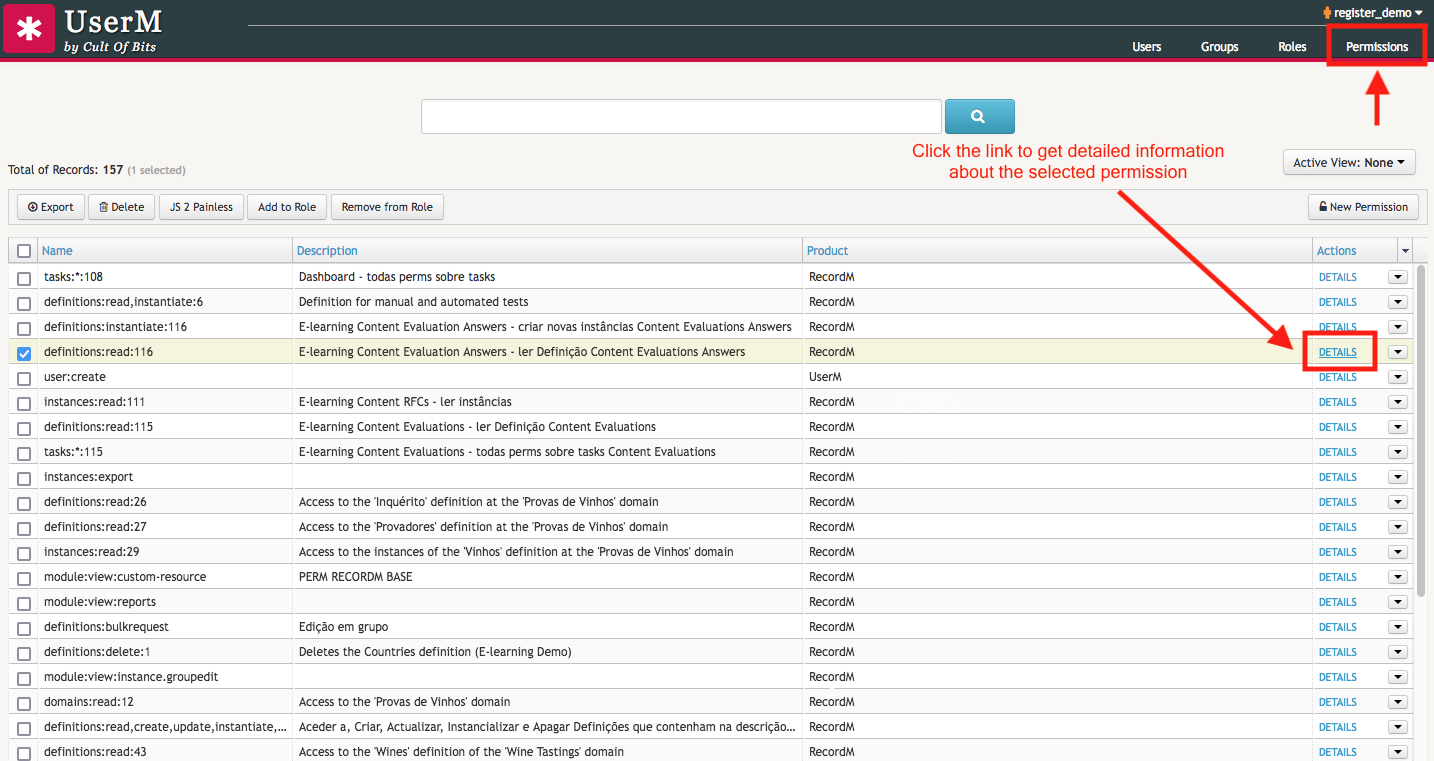
Task: Open the column options arrow next to Actions
Action: click(1405, 251)
